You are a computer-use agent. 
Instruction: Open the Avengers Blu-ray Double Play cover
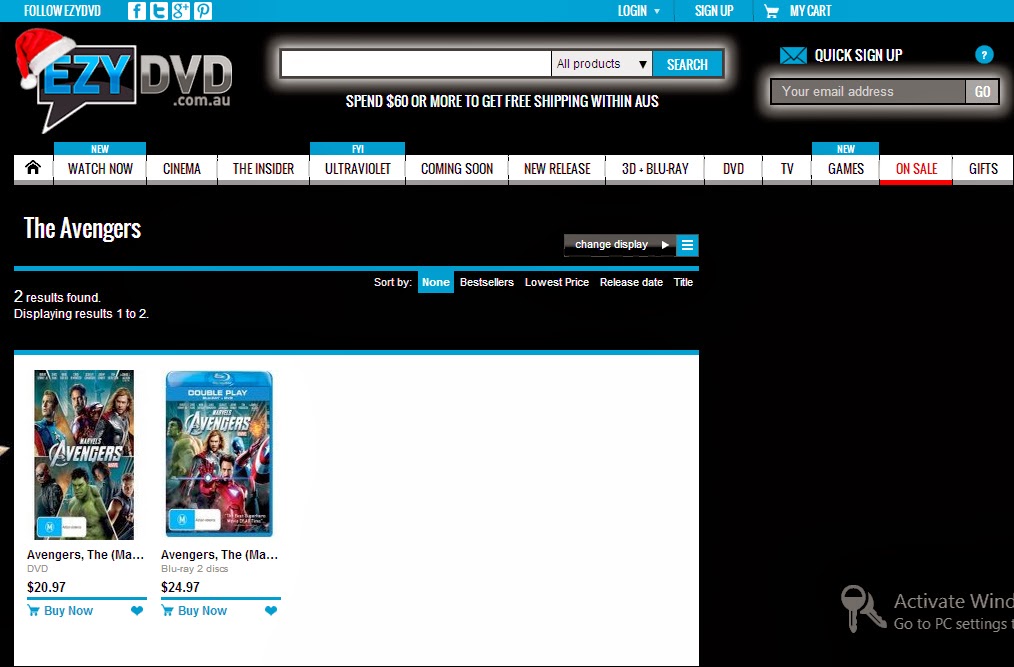(x=219, y=454)
